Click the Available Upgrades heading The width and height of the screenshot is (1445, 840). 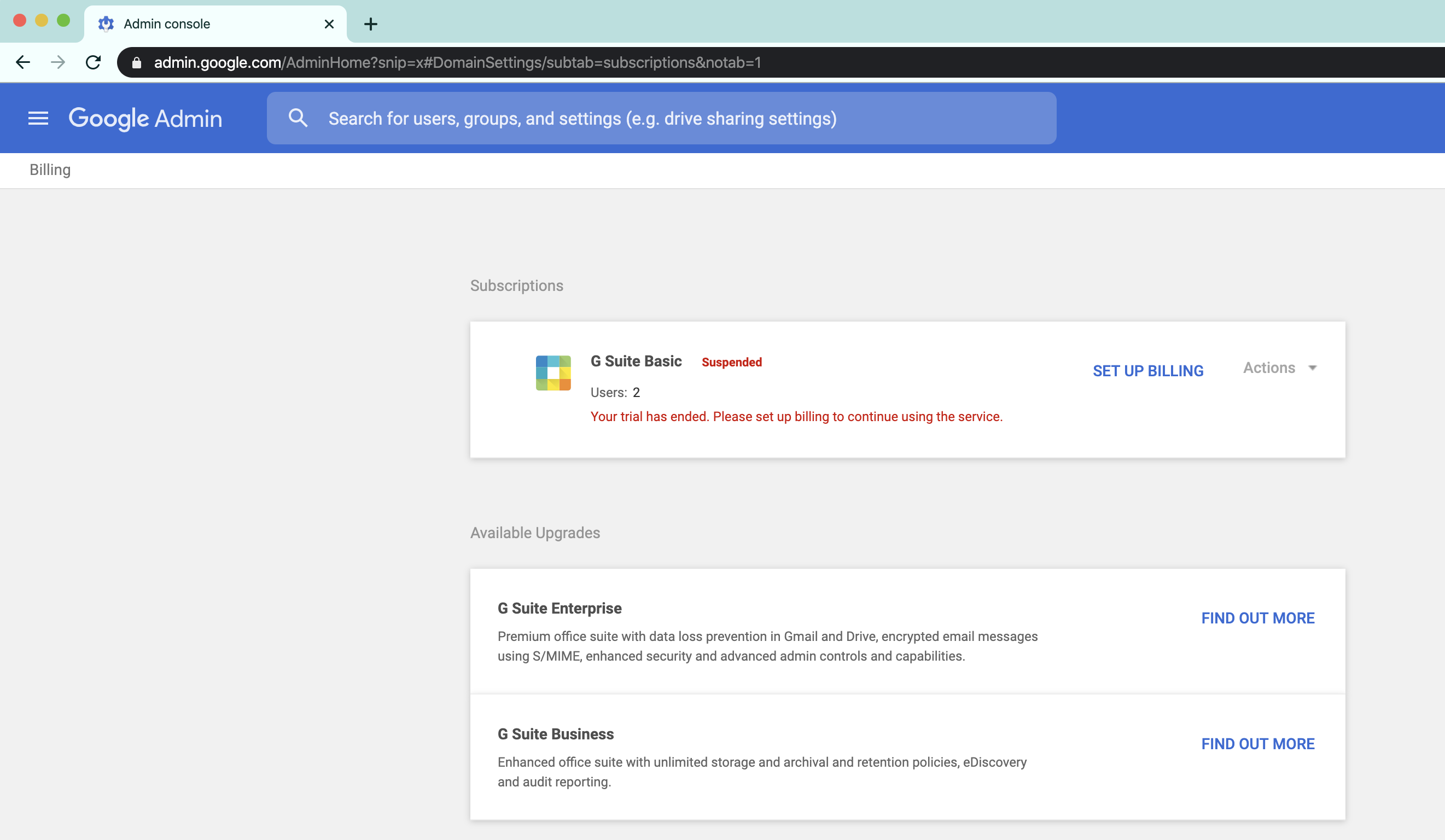click(535, 533)
